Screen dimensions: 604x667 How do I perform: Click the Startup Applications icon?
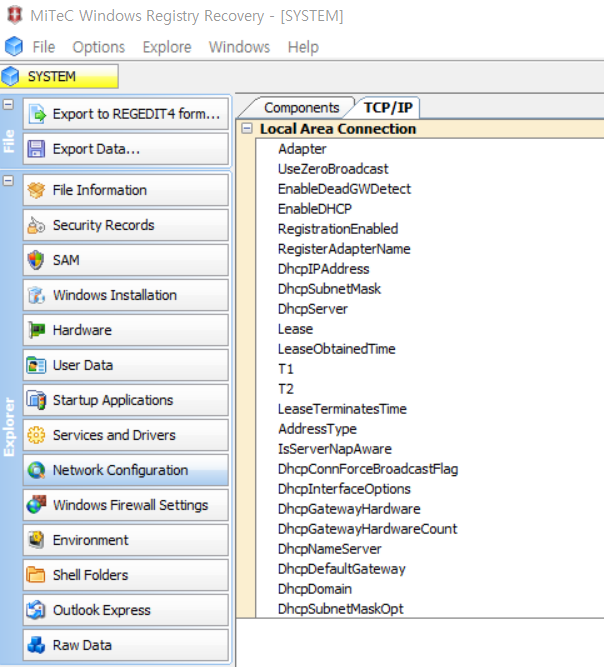click(36, 400)
